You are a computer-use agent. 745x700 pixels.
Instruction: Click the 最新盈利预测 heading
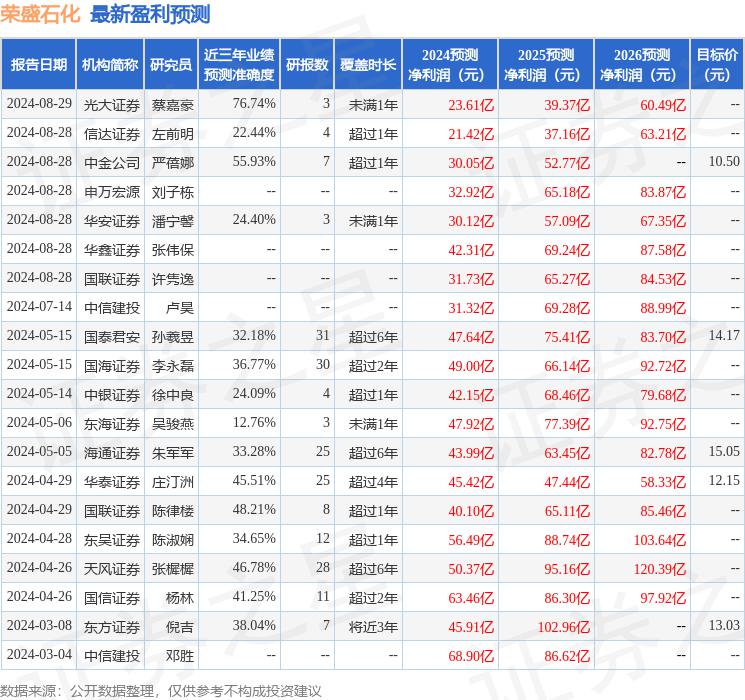coord(150,14)
